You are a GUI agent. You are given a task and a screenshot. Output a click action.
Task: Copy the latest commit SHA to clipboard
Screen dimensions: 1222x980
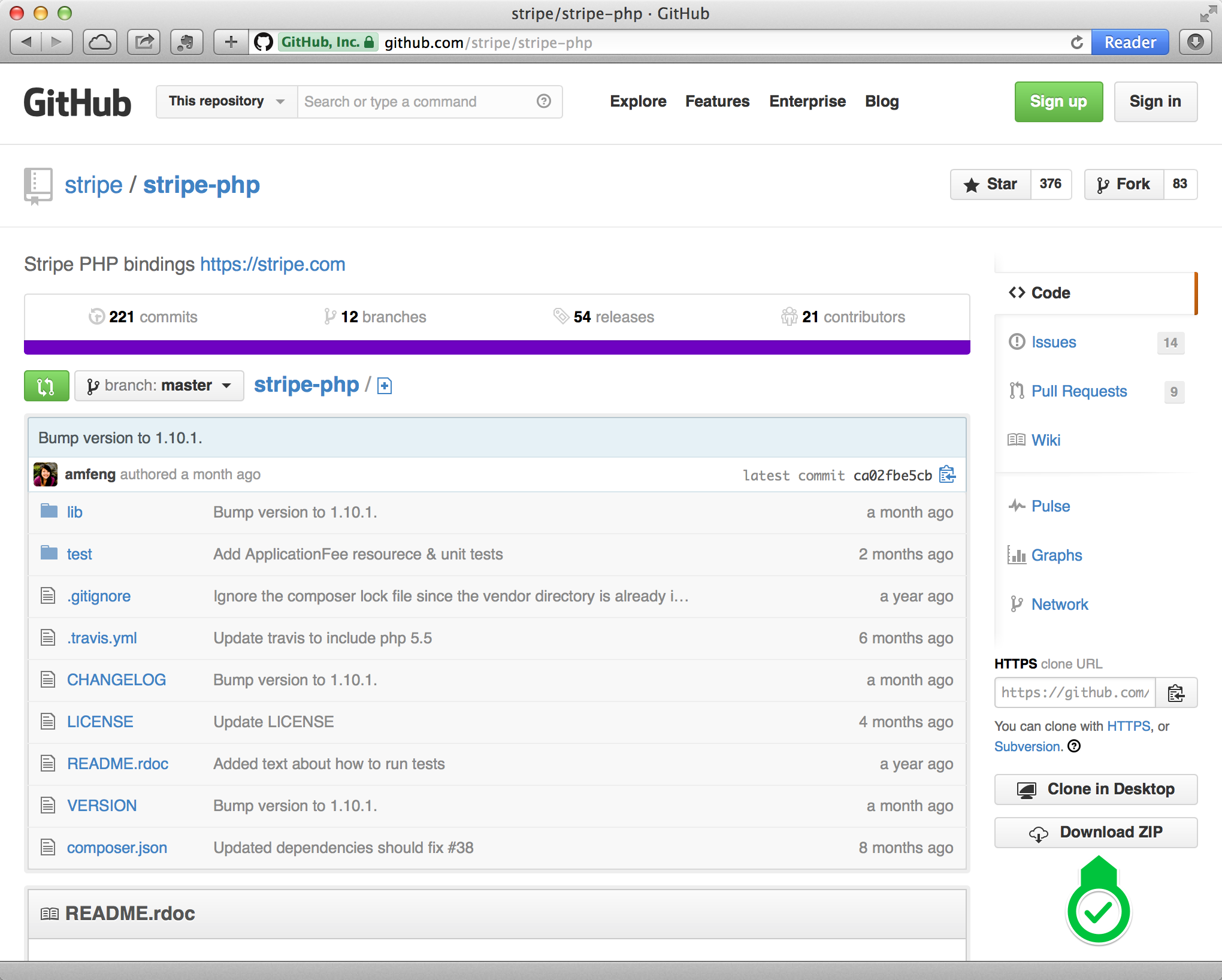(947, 474)
